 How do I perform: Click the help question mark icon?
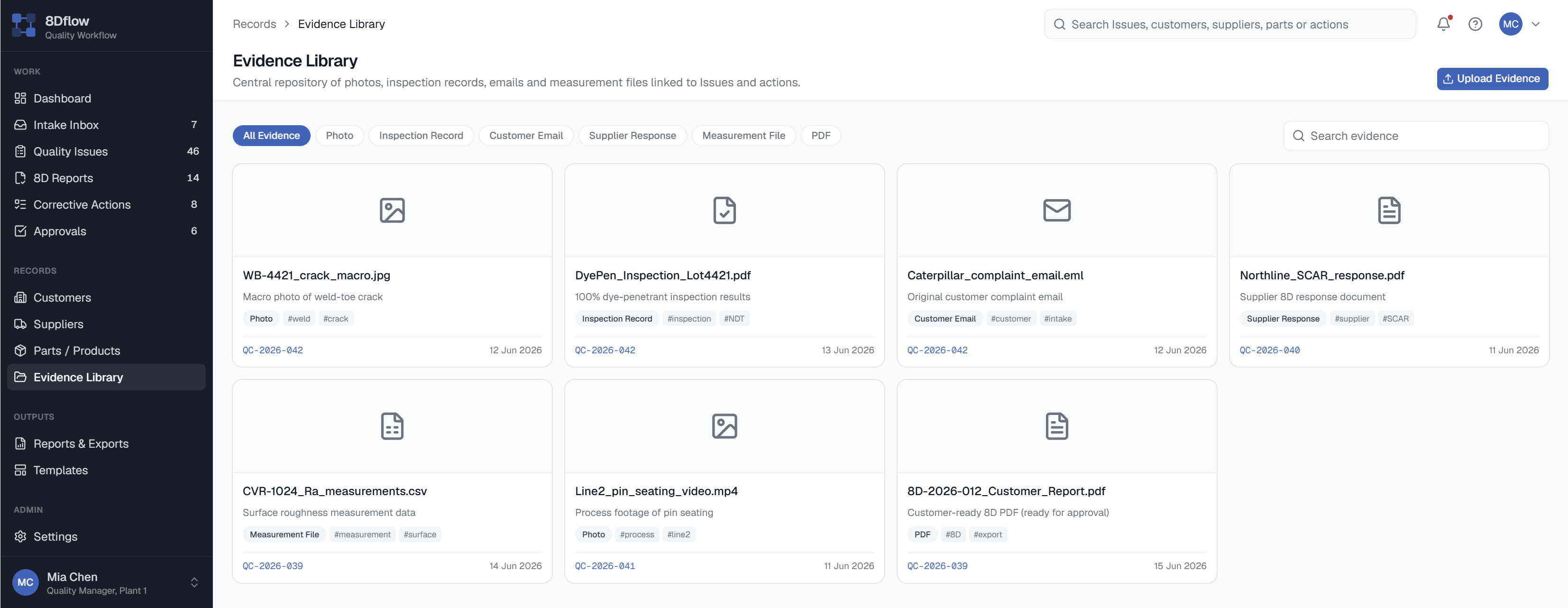coord(1475,24)
